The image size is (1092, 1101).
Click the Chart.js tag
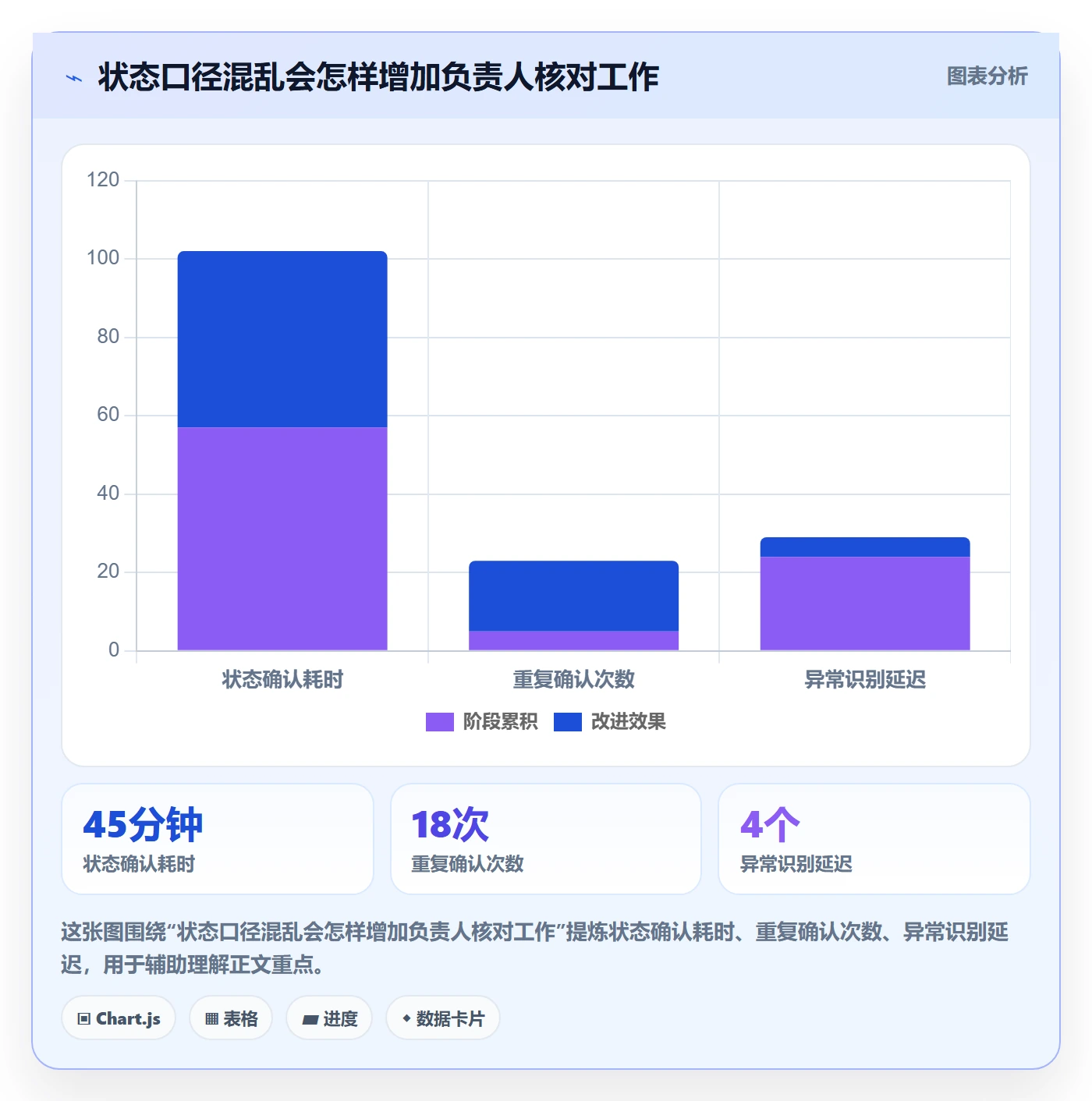[x=119, y=1018]
